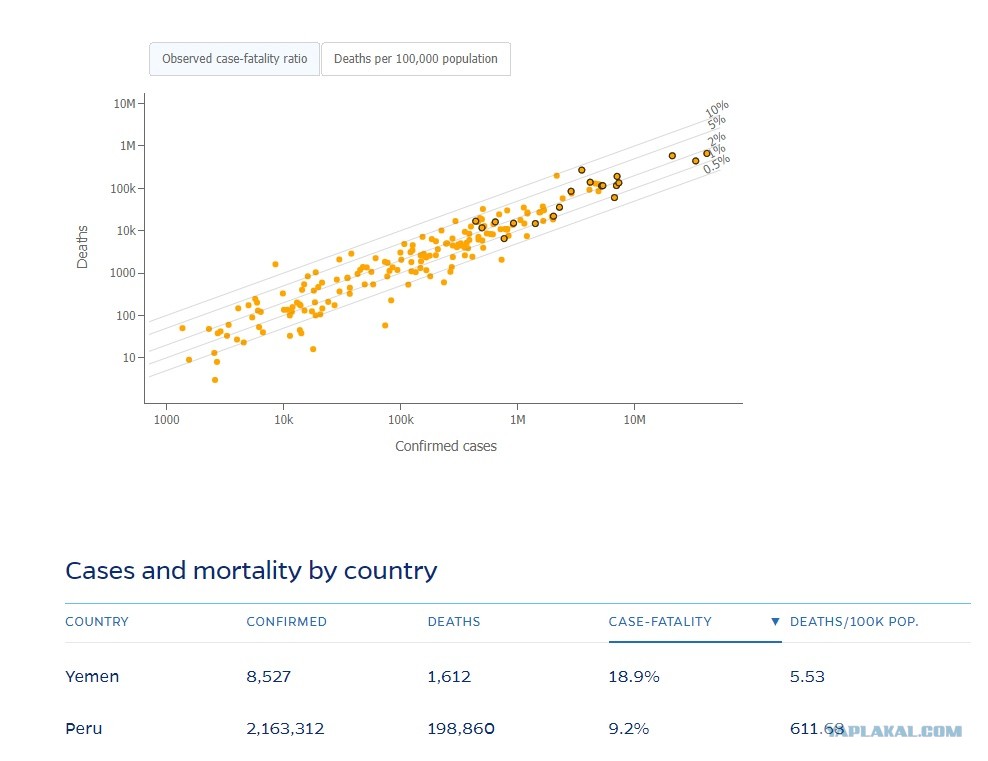Switch to Deaths per 100,000 population tab
Image resolution: width=988 pixels, height=761 pixels.
(x=416, y=59)
